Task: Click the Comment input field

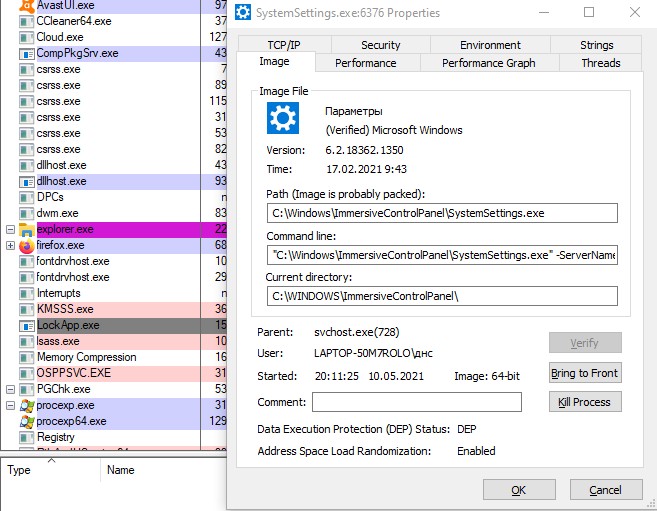Action: click(417, 402)
